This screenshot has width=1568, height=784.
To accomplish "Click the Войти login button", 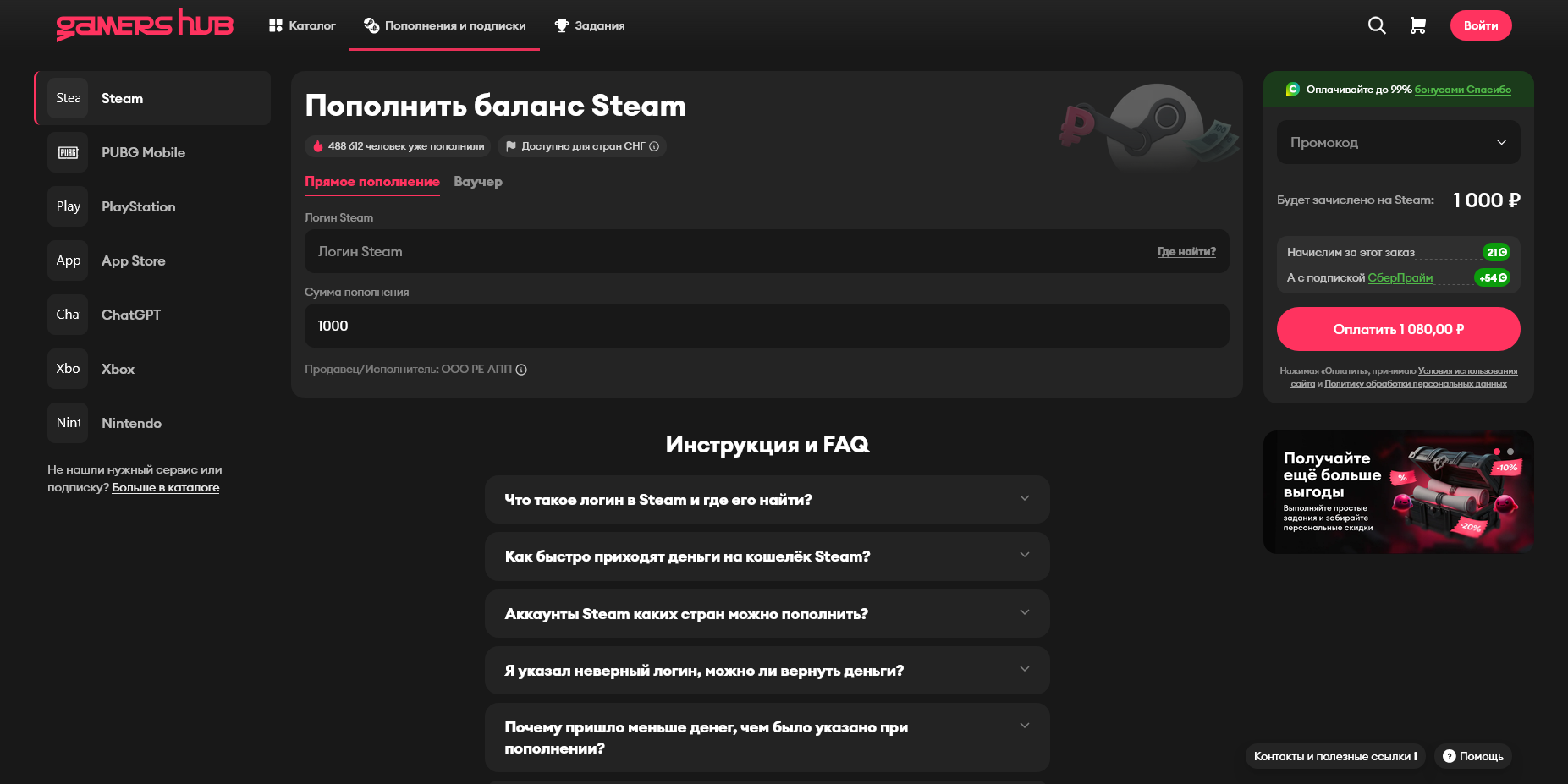I will coord(1481,25).
